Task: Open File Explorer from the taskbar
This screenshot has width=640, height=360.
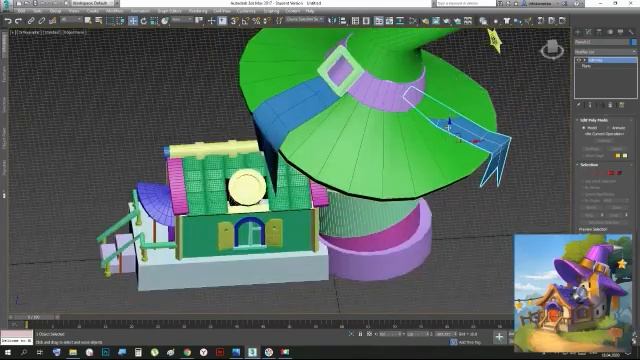Action: point(73,352)
